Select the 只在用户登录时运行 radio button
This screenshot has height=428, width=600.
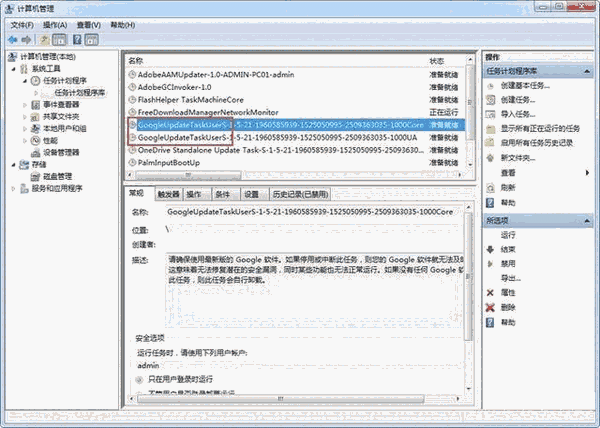tap(139, 380)
